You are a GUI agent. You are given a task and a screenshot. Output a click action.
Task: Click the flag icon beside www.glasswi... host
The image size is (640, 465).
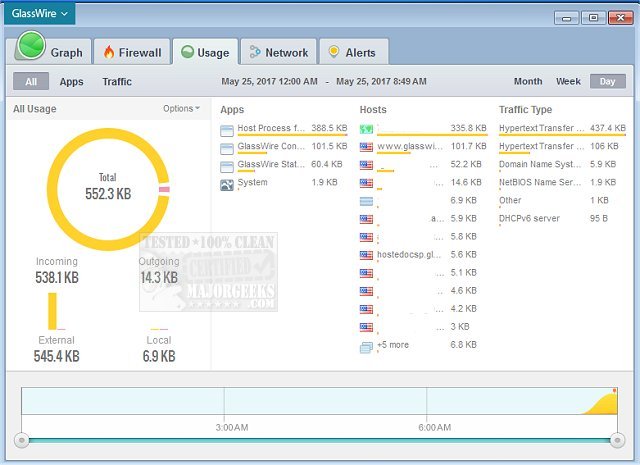(x=366, y=147)
